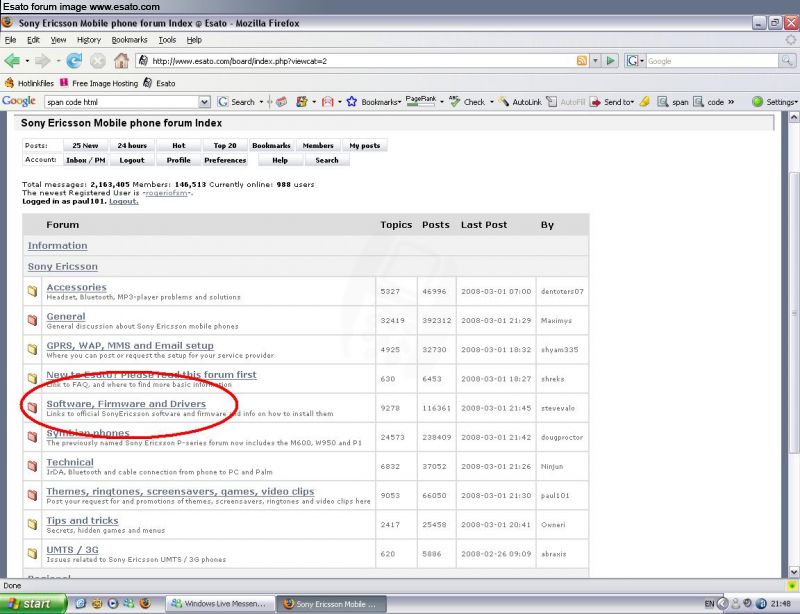This screenshot has width=800, height=614.
Task: Open the Tools menu
Action: [x=167, y=40]
